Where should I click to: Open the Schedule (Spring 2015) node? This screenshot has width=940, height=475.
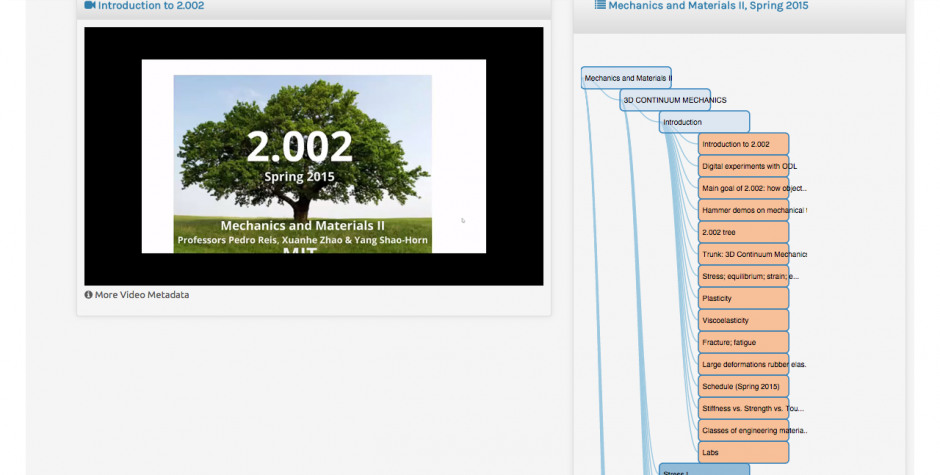pyautogui.click(x=743, y=386)
